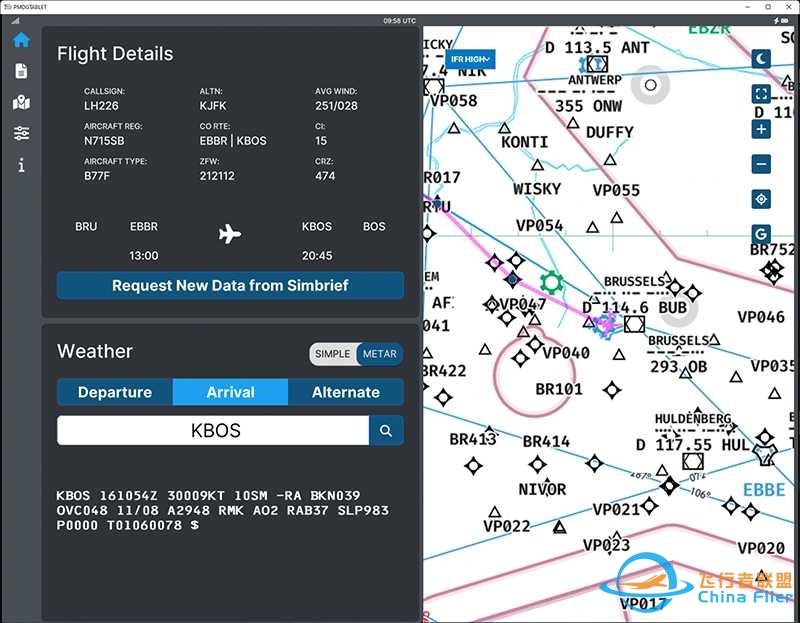Select the Departure weather tab
Screen dimensions: 800x623
point(115,392)
